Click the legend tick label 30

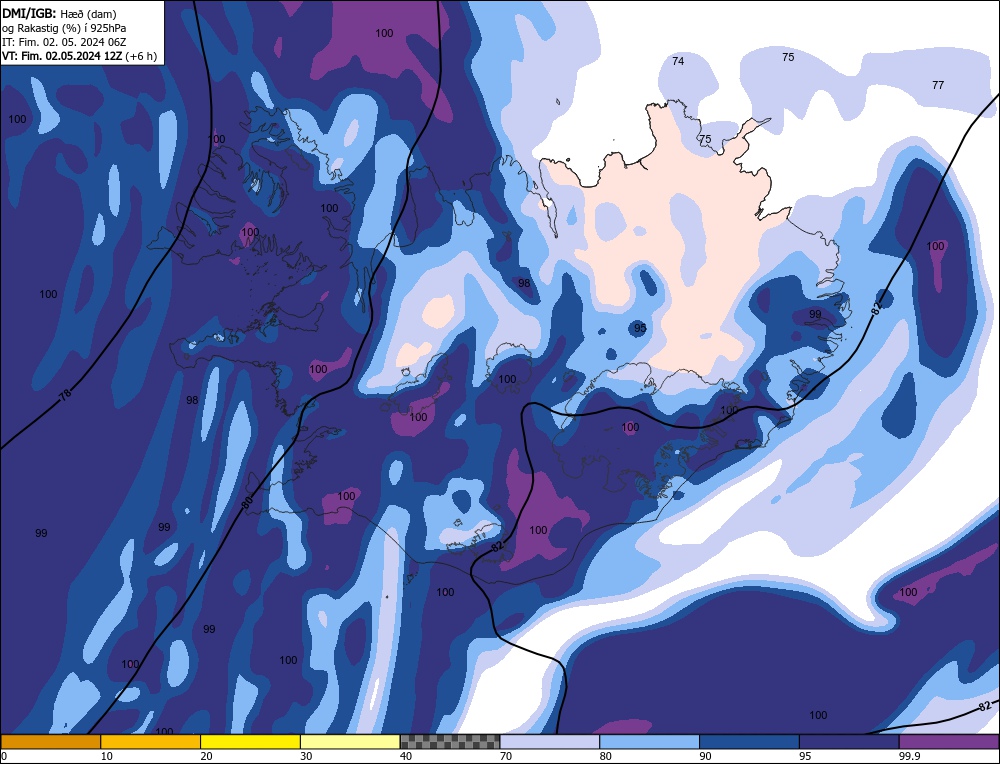click(306, 756)
